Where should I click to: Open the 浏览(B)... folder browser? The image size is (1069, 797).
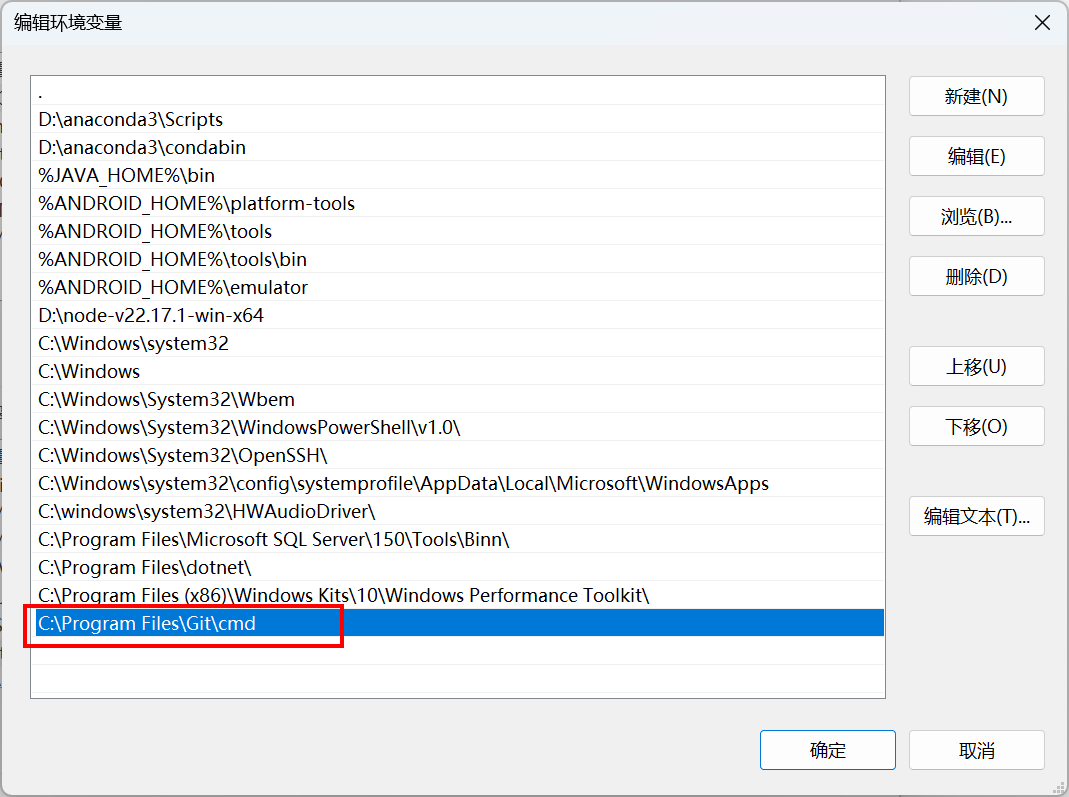pyautogui.click(x=976, y=216)
